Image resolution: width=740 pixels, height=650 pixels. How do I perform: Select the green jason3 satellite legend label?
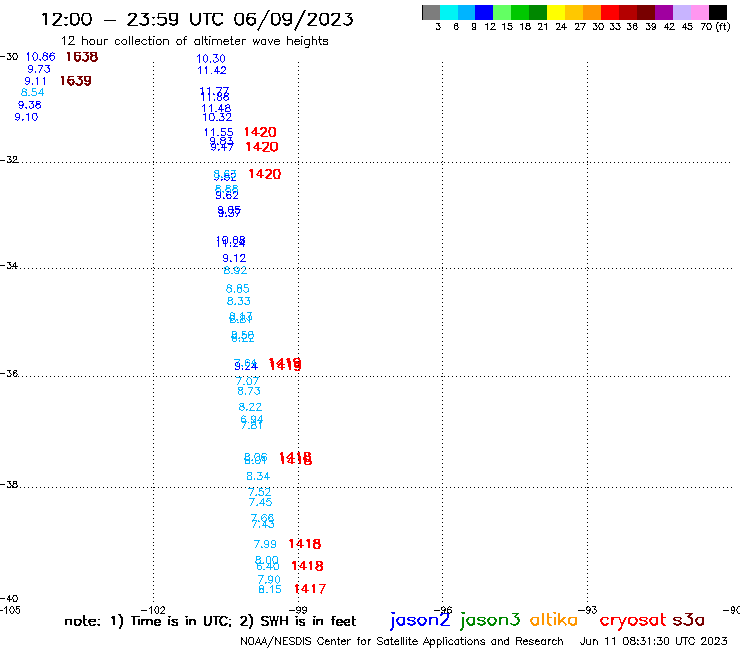coord(490,620)
